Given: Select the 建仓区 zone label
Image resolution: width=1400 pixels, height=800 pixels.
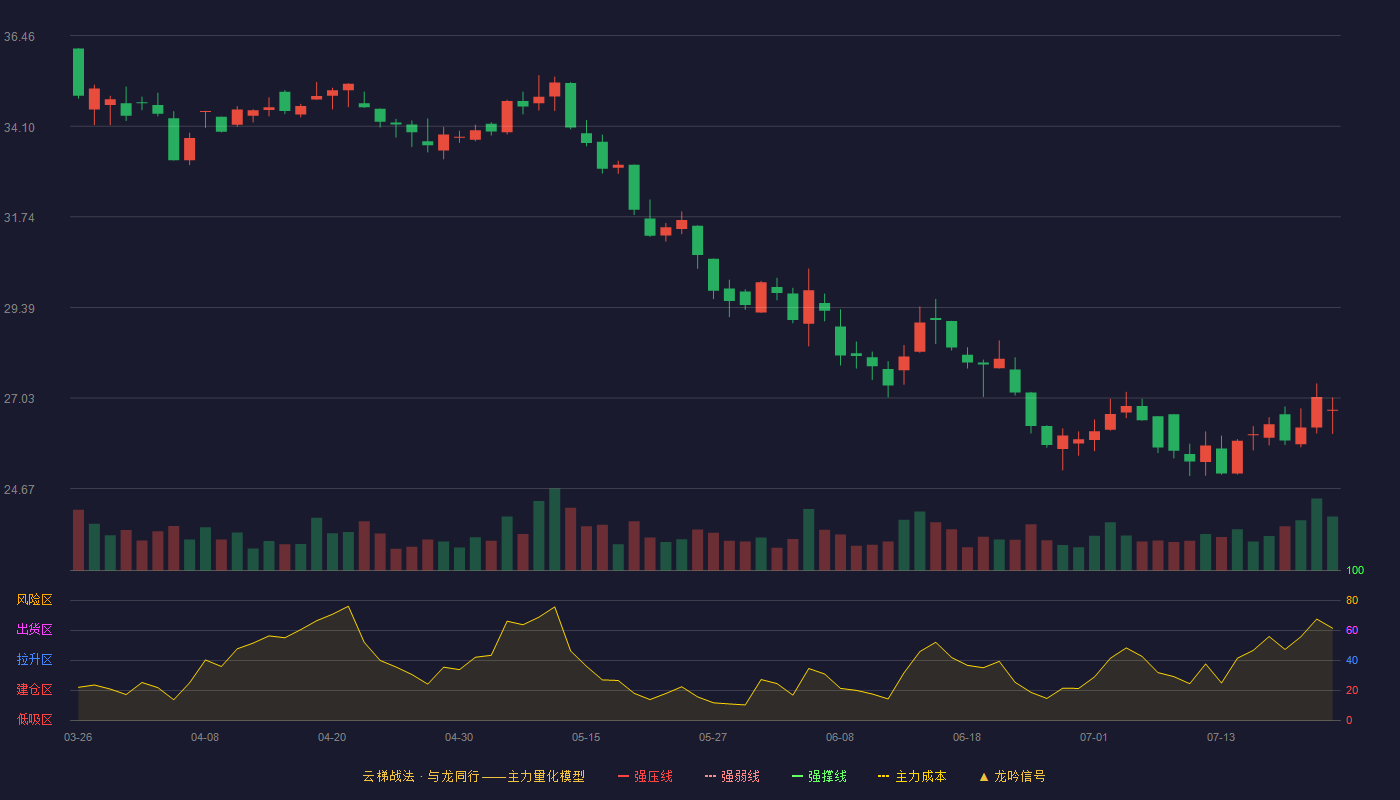Looking at the screenshot, I should click(34, 690).
